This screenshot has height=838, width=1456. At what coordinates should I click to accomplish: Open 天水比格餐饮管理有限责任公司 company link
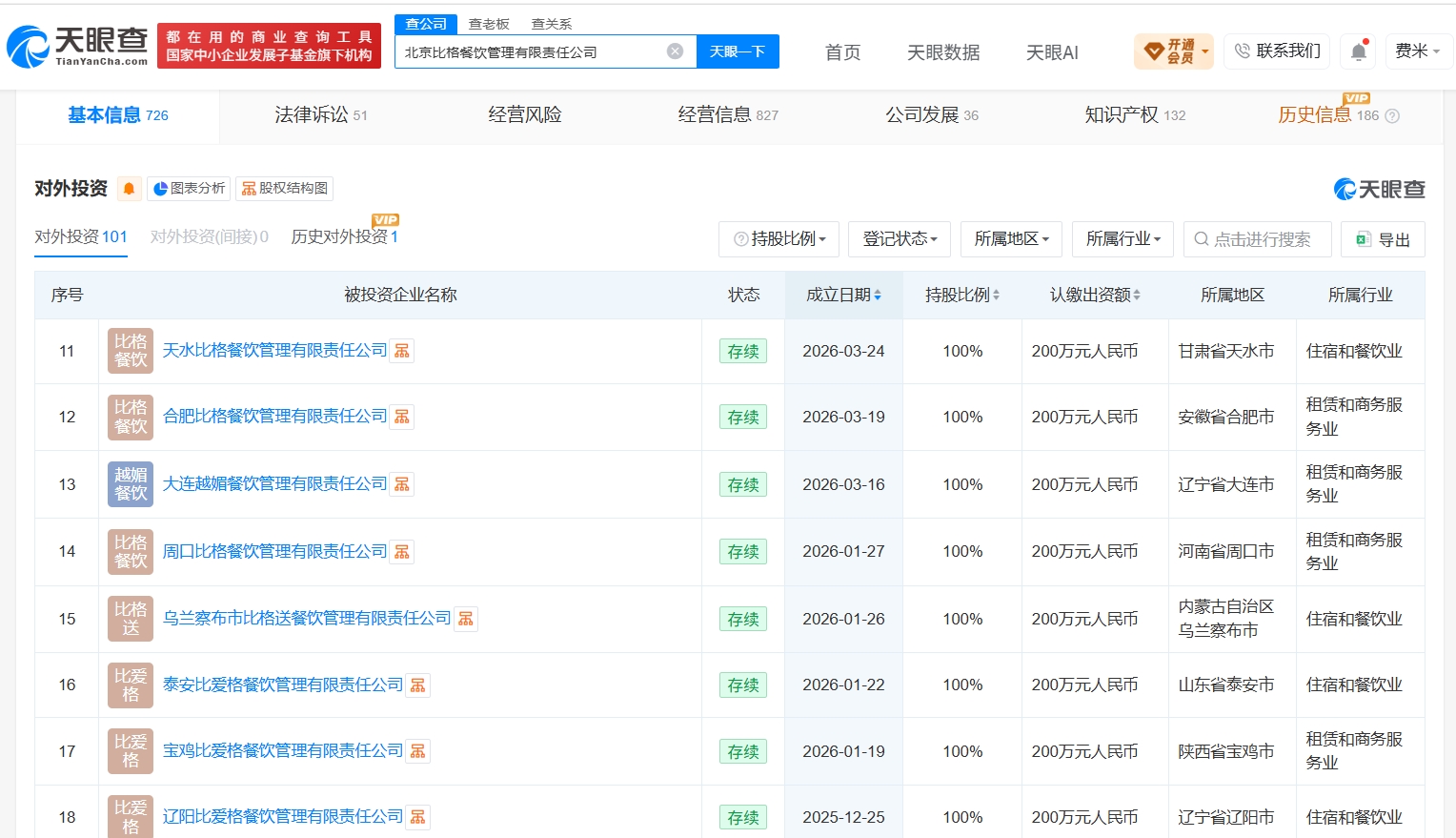[274, 351]
